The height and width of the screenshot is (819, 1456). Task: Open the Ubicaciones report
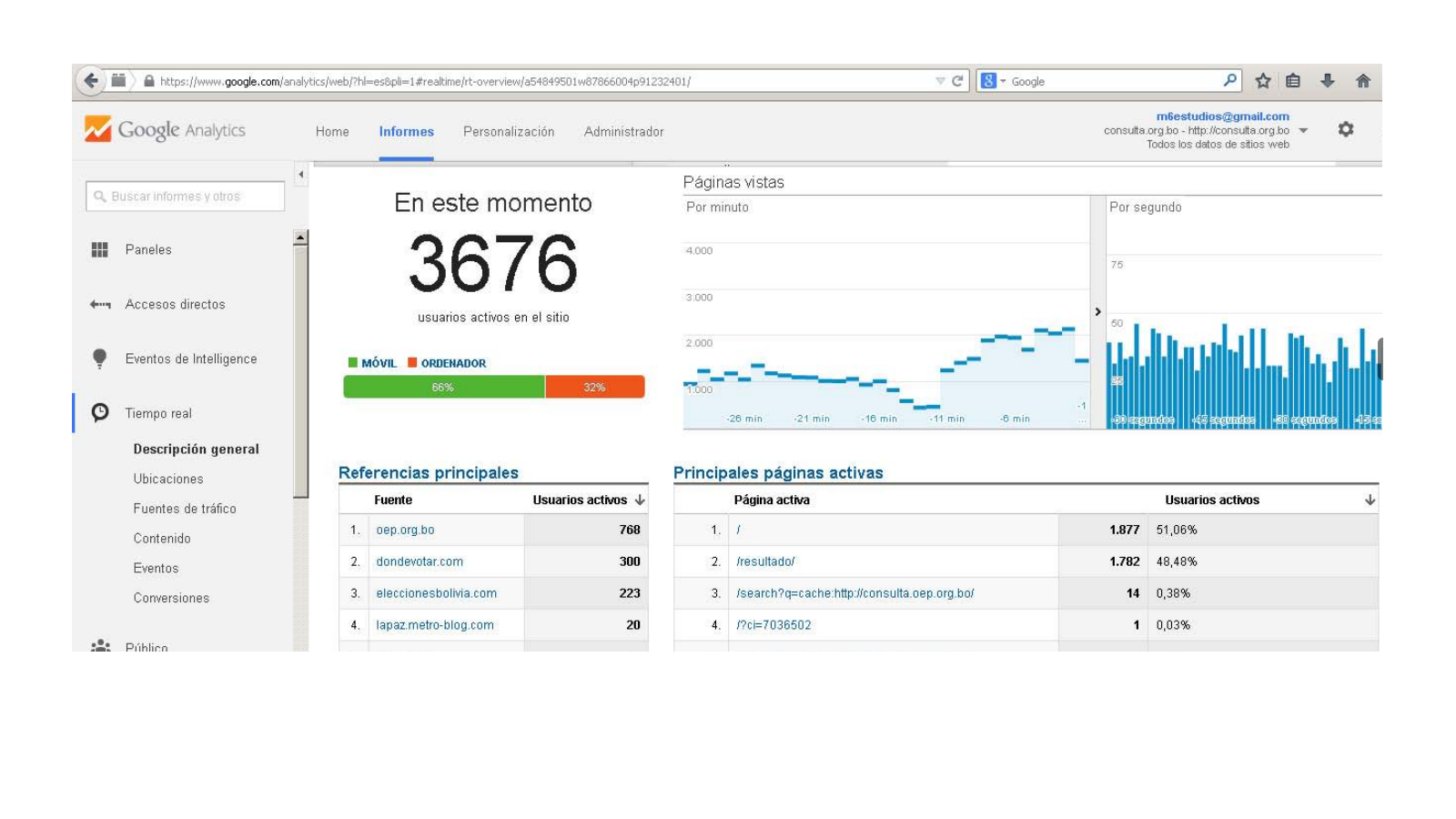168,479
